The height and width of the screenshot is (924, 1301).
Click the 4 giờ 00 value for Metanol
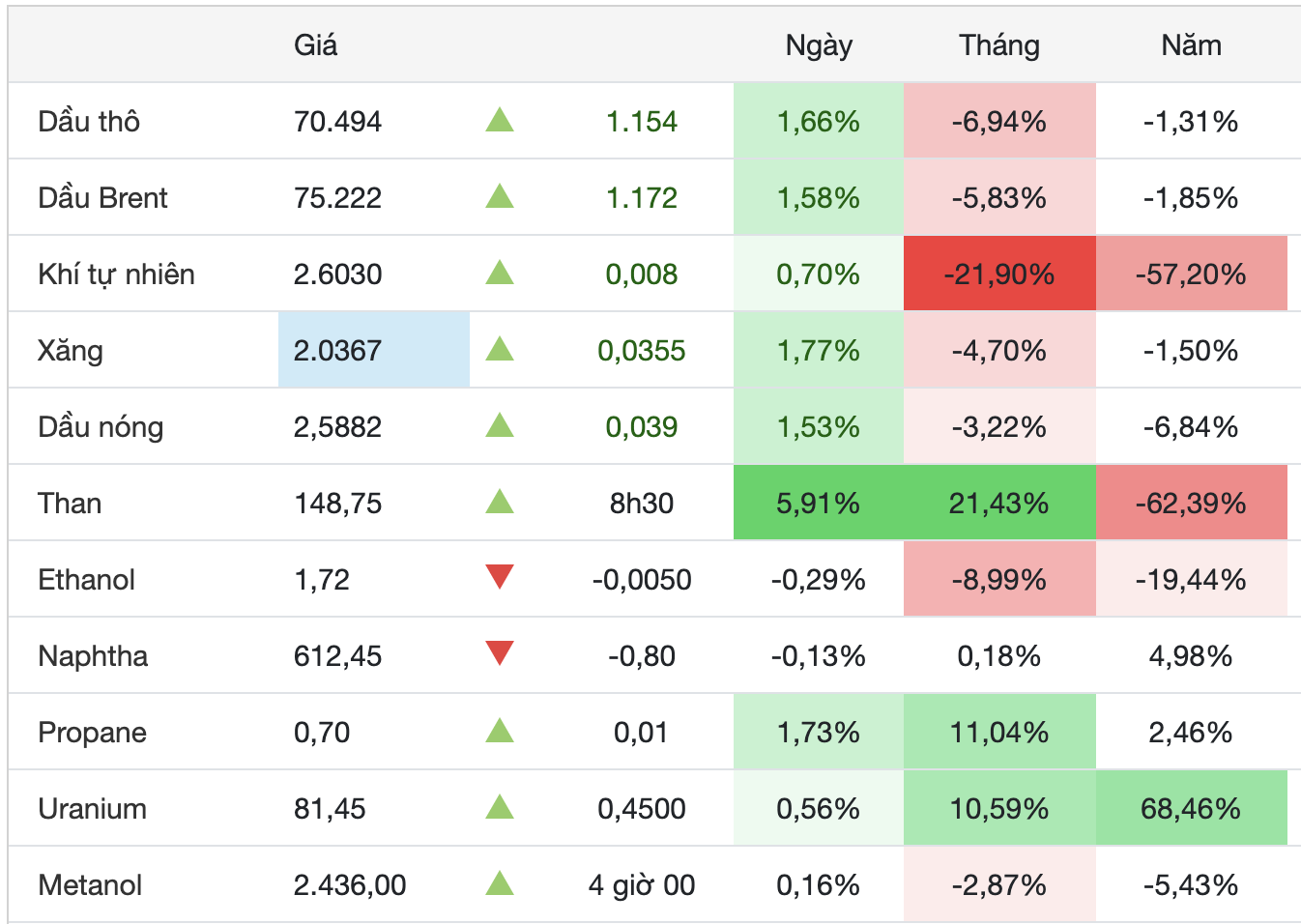point(642,885)
